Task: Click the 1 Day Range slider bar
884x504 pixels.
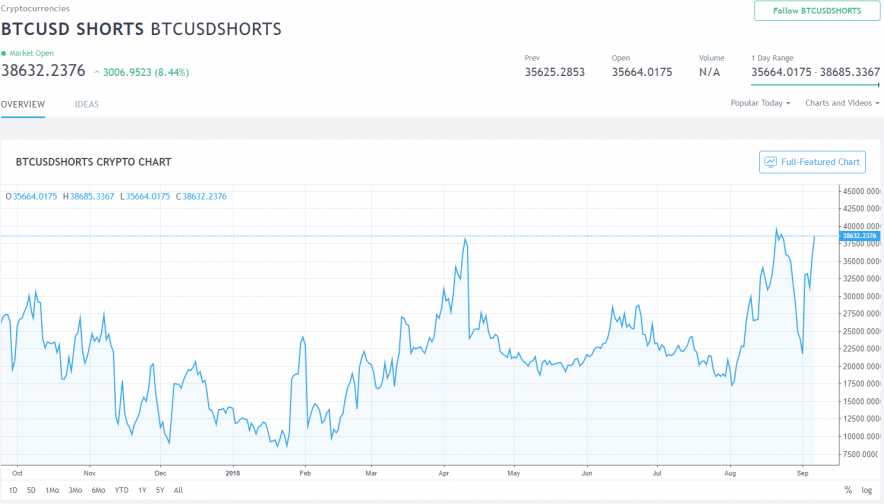Action: [x=815, y=85]
